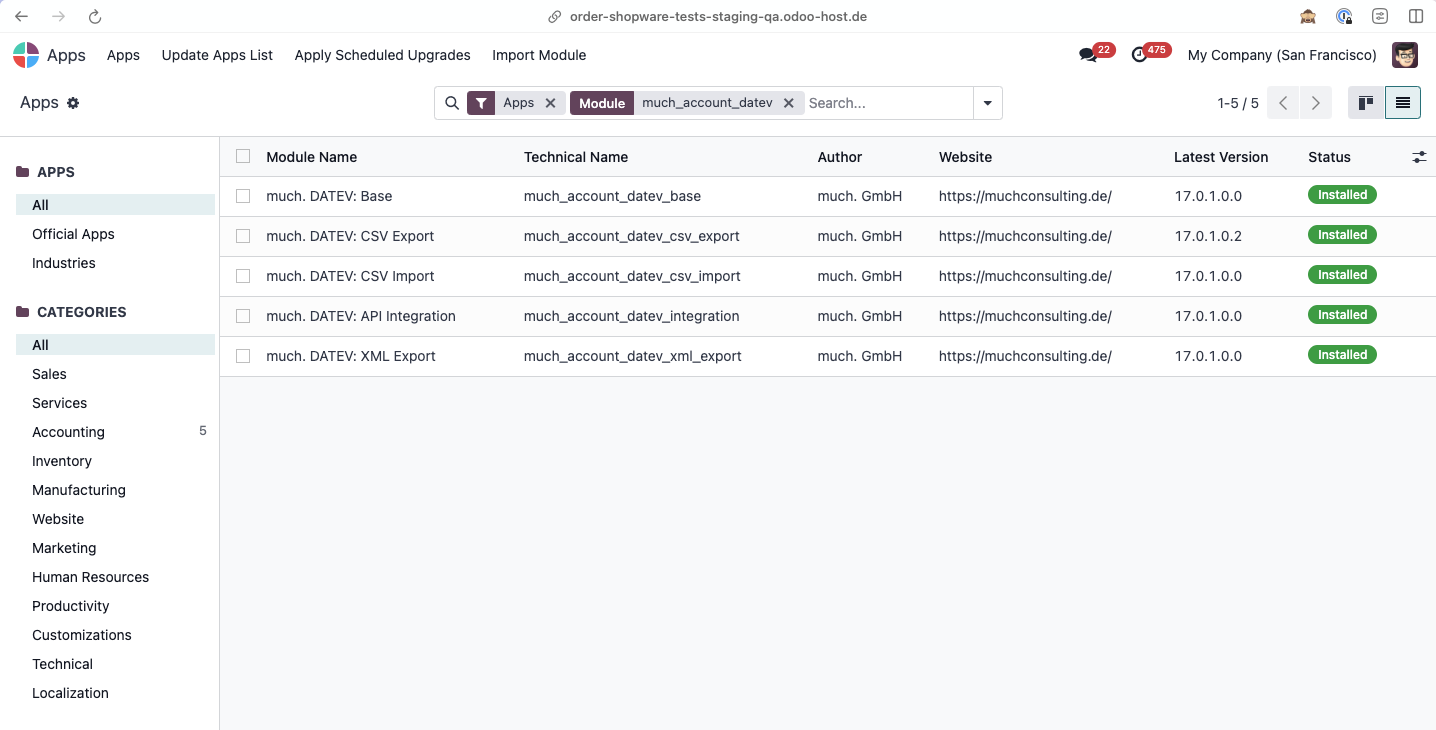Click the 1-5 / 5 pager counter

coord(1238,103)
